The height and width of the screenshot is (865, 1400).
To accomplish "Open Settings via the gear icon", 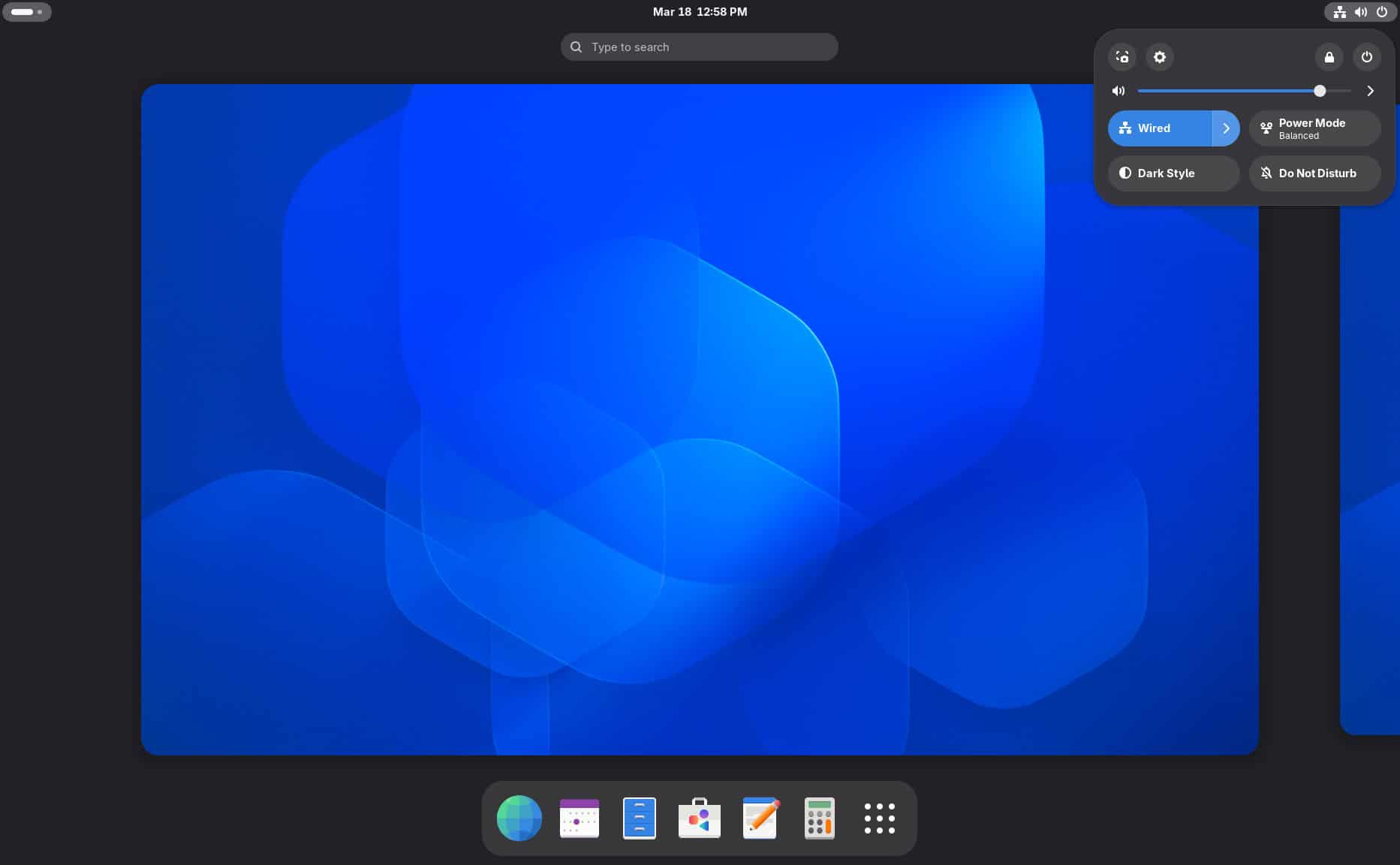I will pos(1160,57).
